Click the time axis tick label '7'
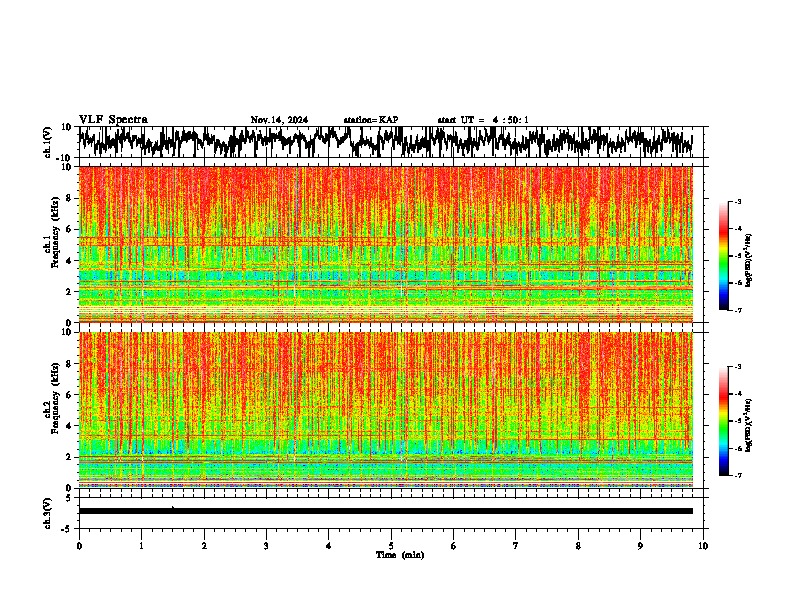The width and height of the screenshot is (792, 612). [516, 546]
